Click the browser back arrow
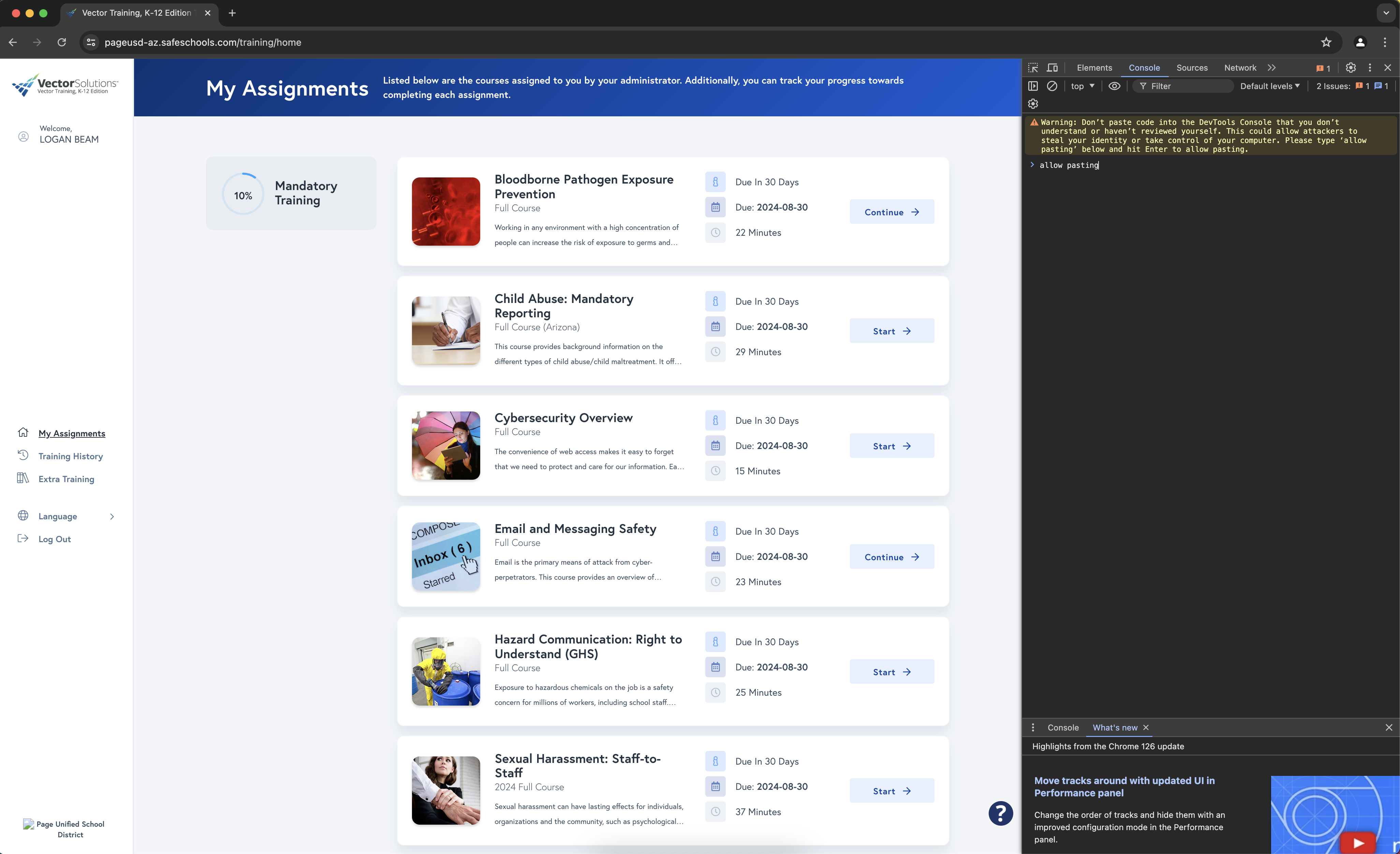 [x=13, y=42]
